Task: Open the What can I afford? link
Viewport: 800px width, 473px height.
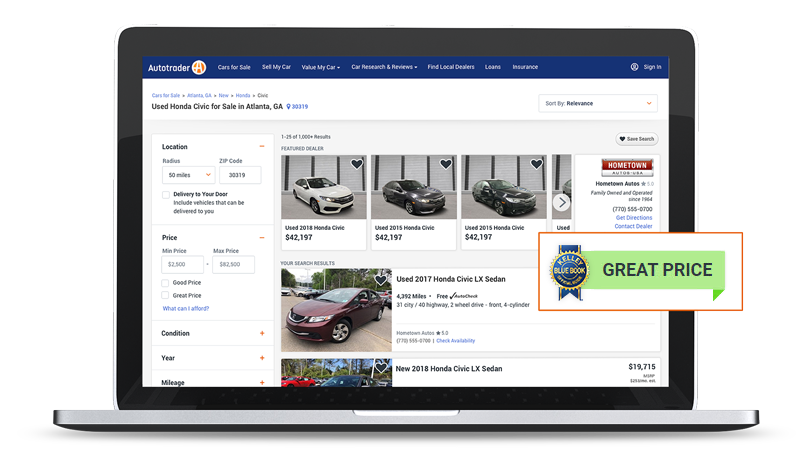Action: 186,309
